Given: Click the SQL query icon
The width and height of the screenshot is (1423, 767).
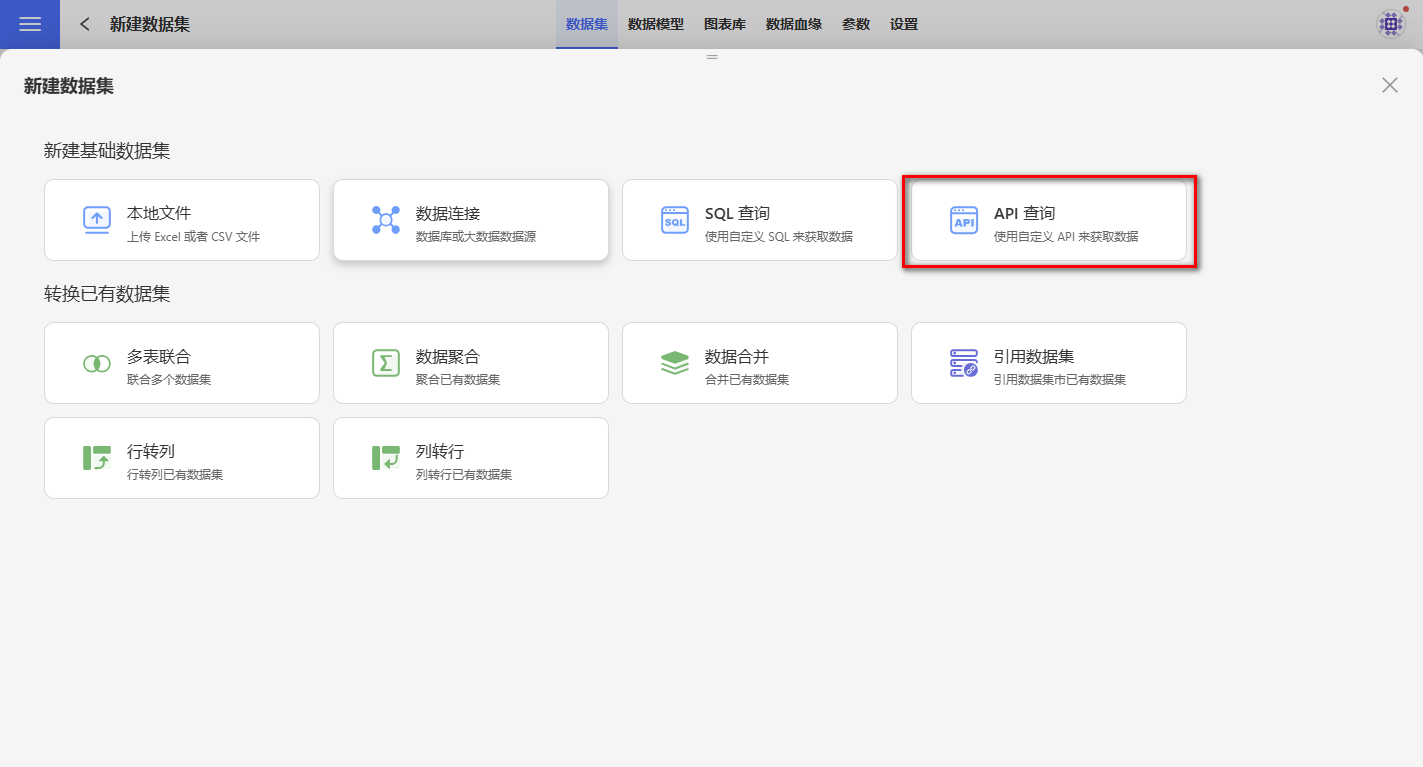Looking at the screenshot, I should click(x=675, y=220).
